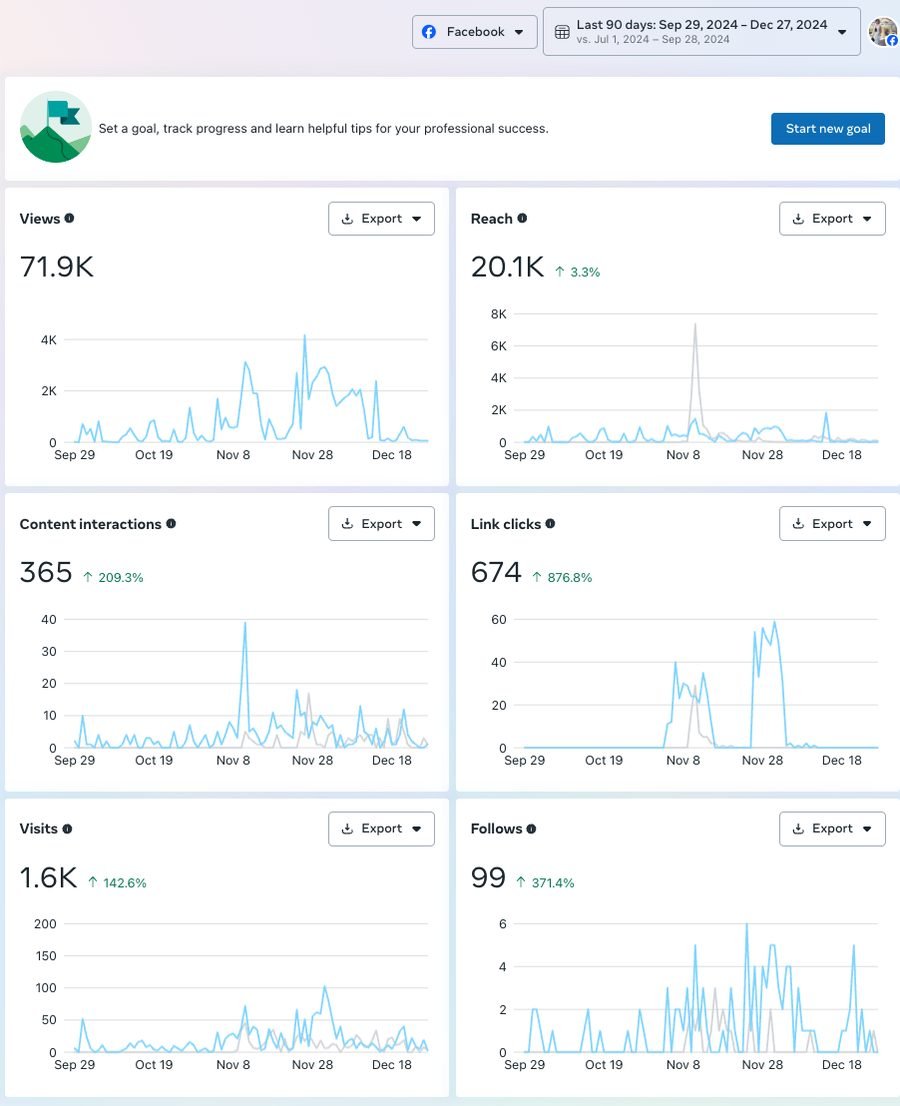Click the Follows card title
Screen dimensions: 900x1106
point(497,829)
